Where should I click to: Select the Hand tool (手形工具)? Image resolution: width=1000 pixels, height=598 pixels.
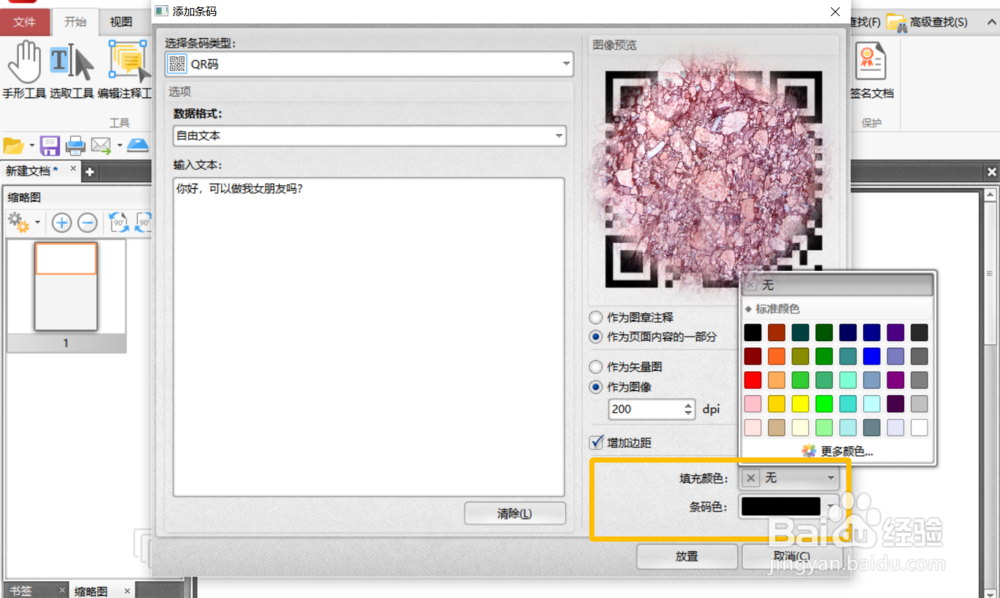coord(24,69)
